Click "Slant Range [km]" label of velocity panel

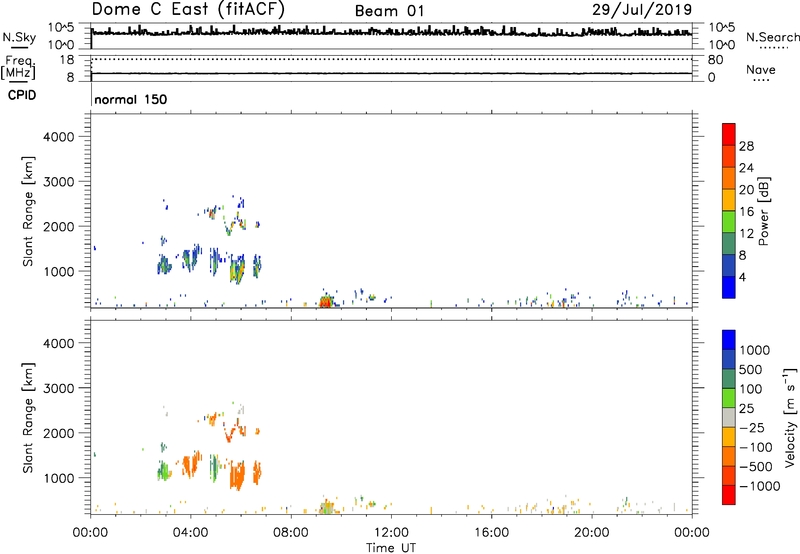point(28,418)
